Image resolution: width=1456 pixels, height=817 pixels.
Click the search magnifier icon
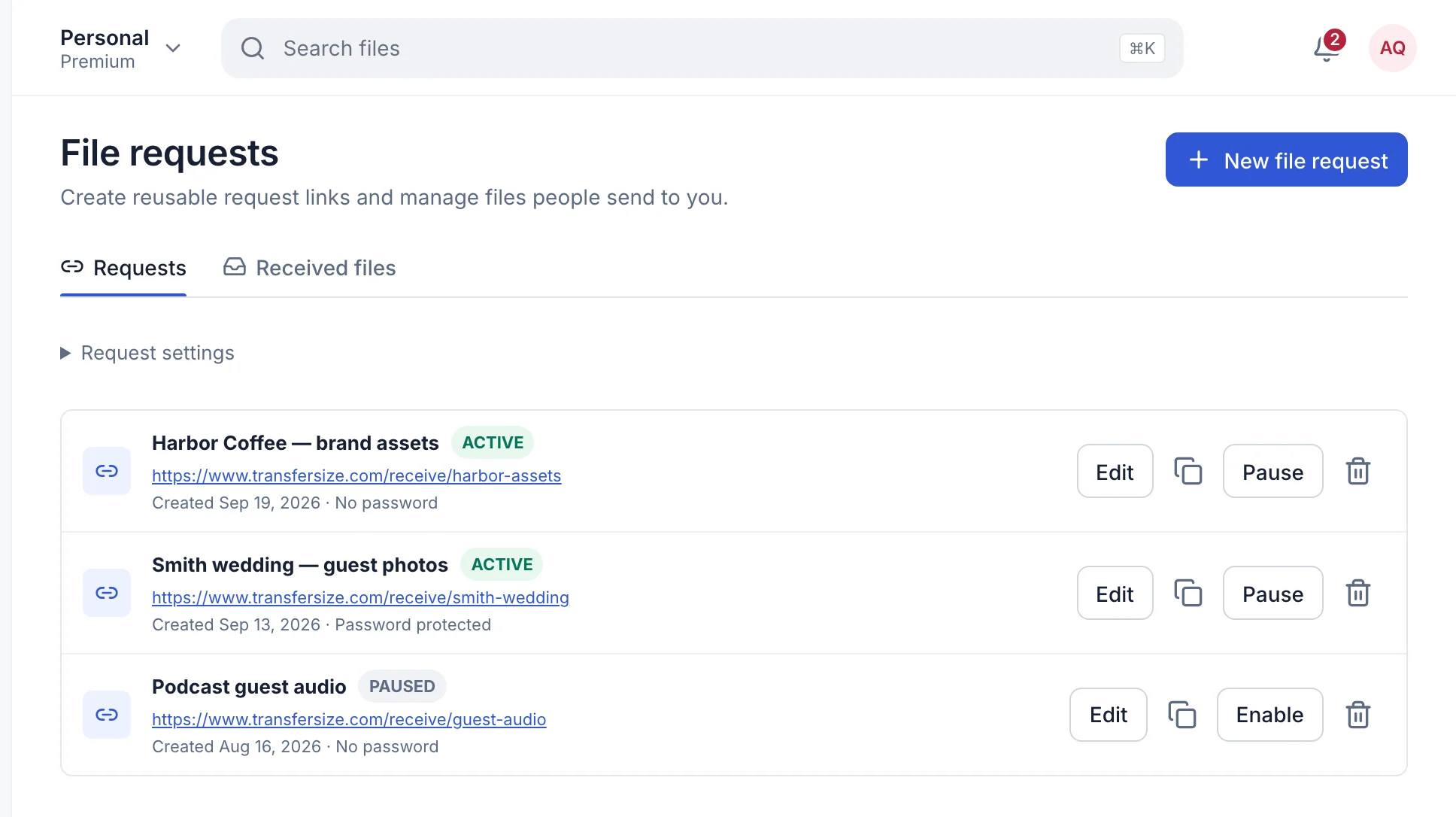tap(253, 48)
